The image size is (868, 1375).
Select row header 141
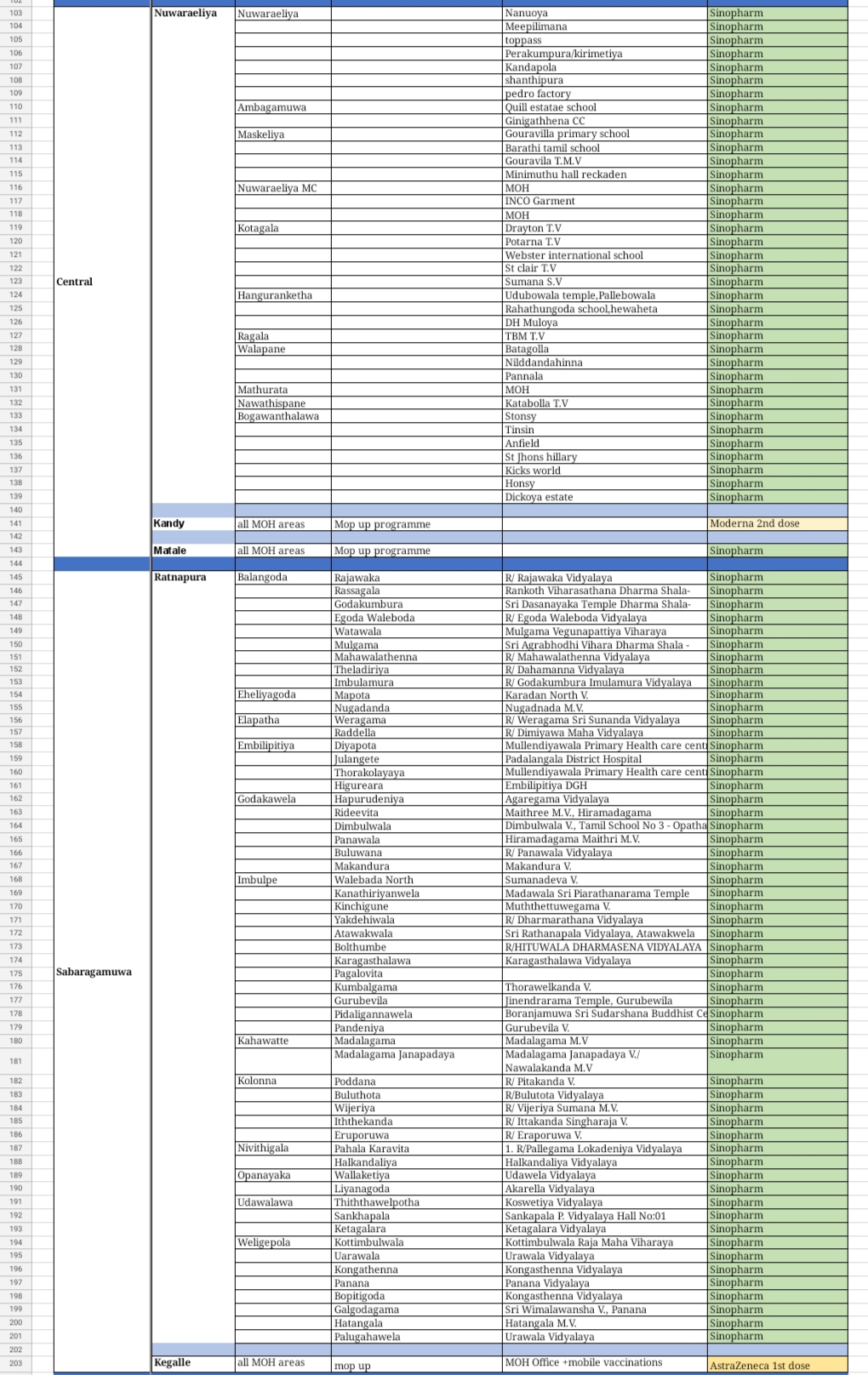pyautogui.click(x=16, y=524)
